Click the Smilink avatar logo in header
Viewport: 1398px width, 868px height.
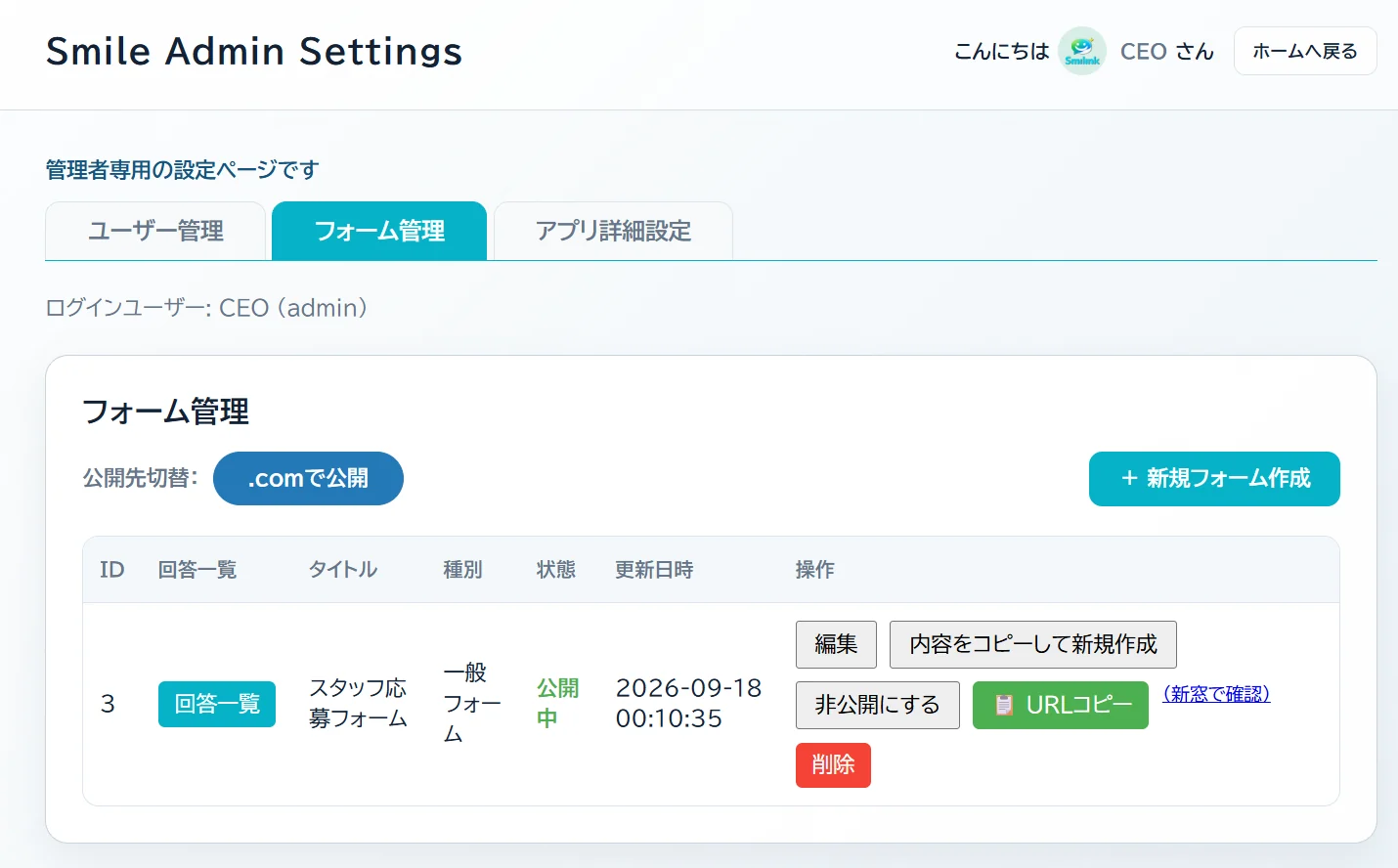(1082, 51)
